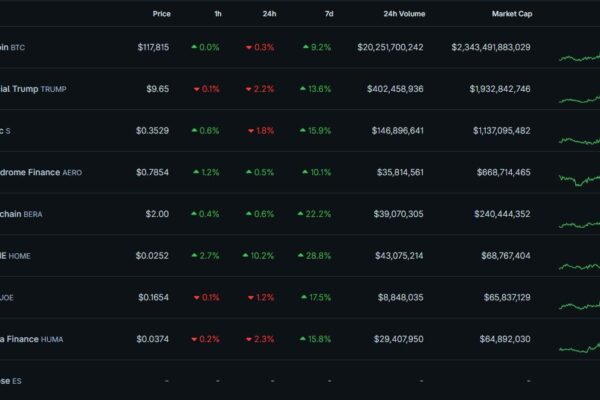Screen dimensions: 600x400
Task: Click BTC market cap $2,343,491,883,029
Action: pyautogui.click(x=491, y=47)
